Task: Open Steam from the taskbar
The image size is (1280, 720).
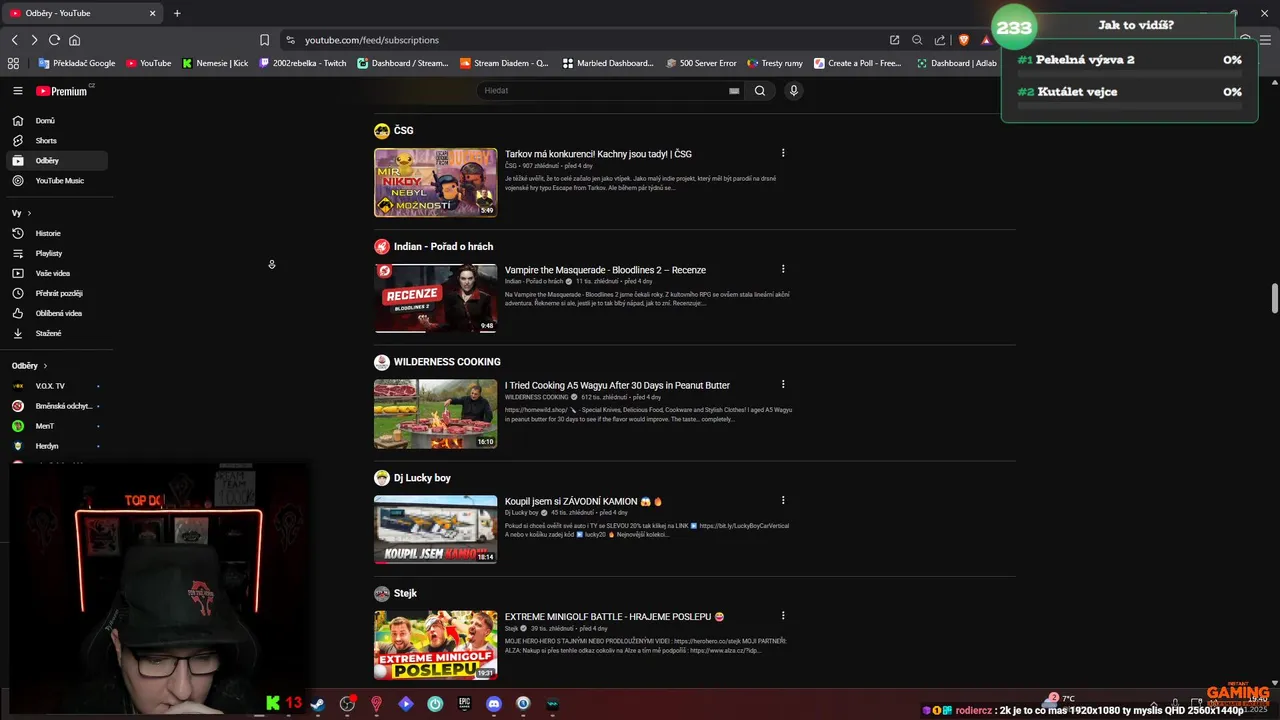Action: click(318, 704)
